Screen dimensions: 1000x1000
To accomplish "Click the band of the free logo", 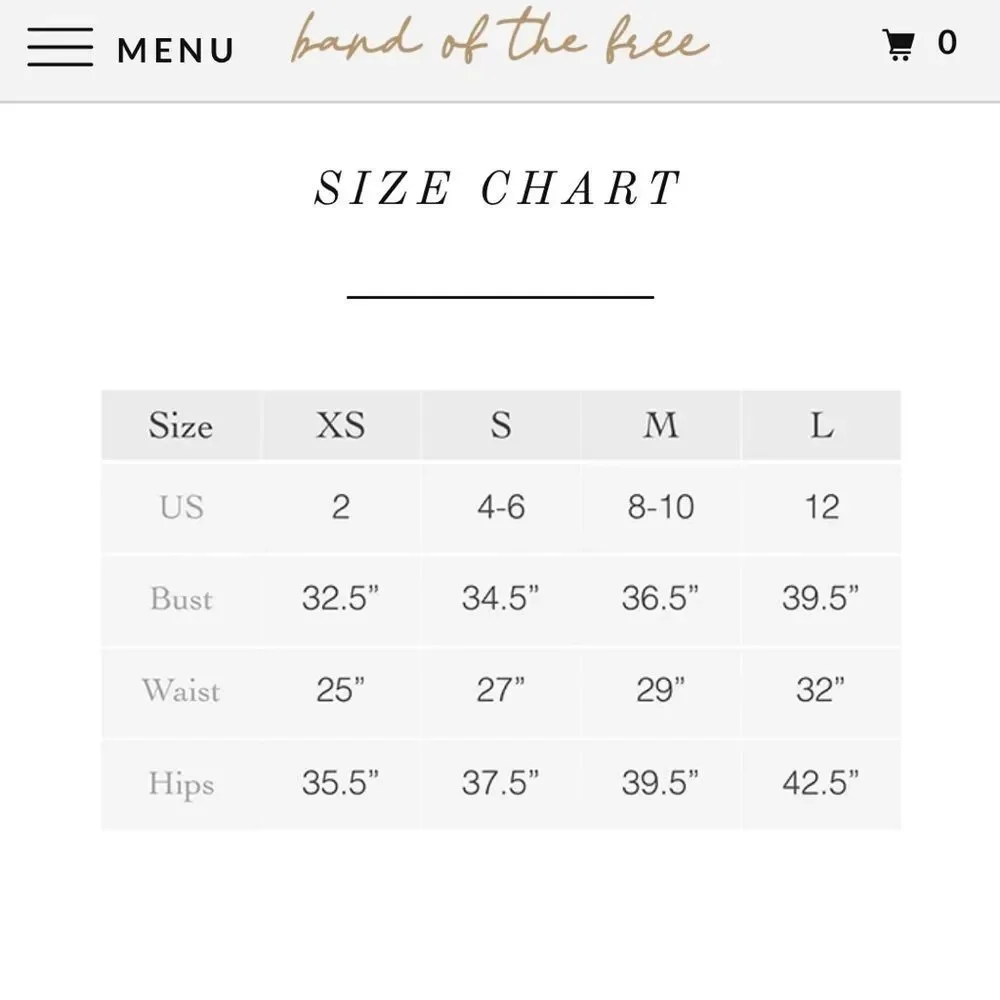I will 499,38.
